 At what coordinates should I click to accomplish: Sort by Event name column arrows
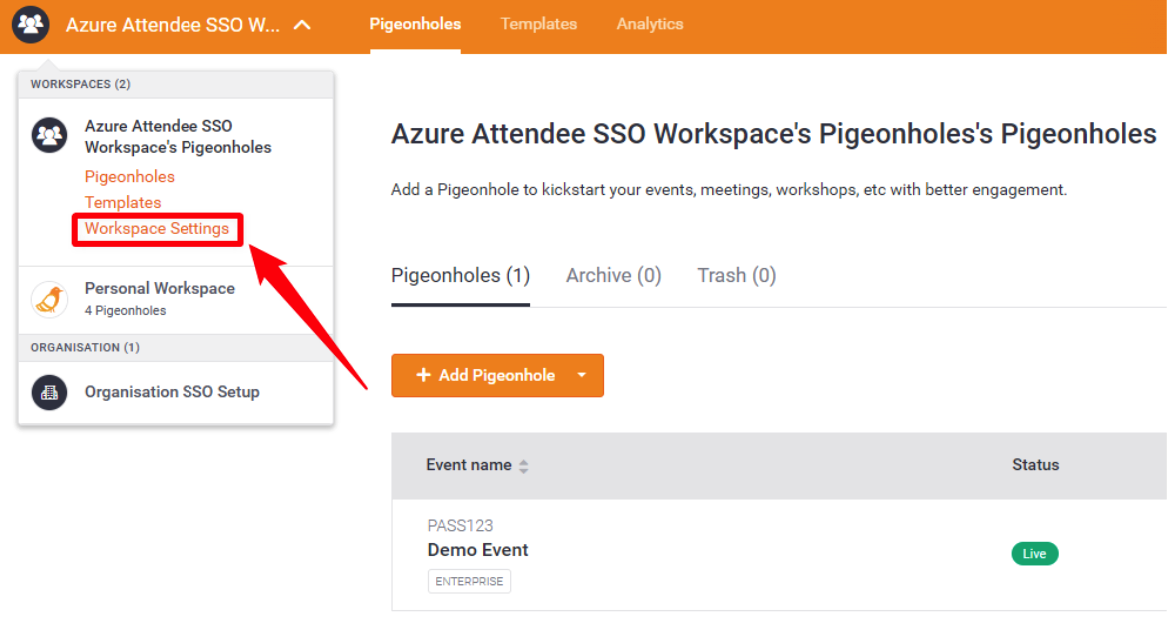pyautogui.click(x=524, y=466)
